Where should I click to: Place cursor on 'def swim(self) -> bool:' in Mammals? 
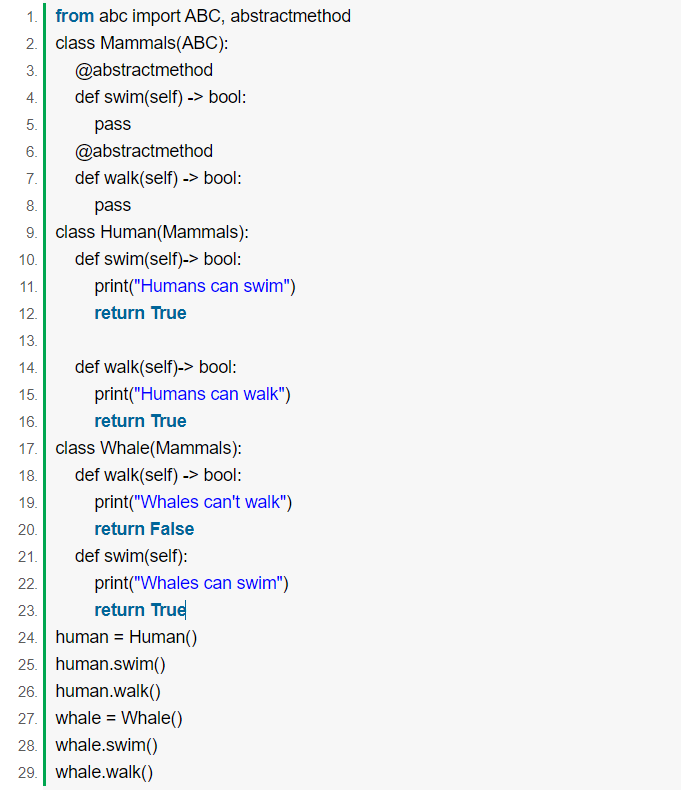pyautogui.click(x=160, y=97)
